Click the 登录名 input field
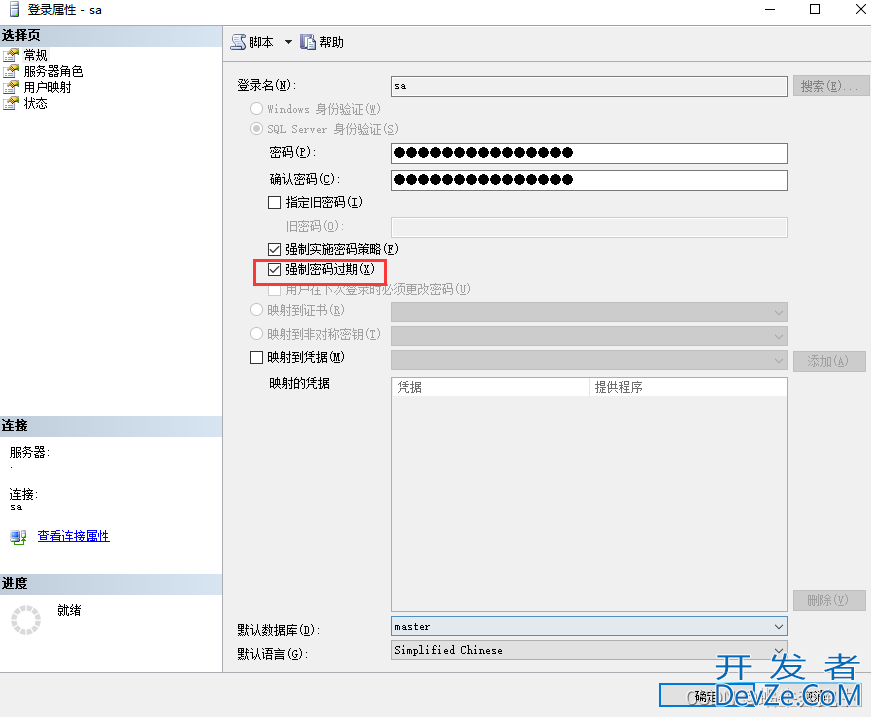Image resolution: width=871 pixels, height=717 pixels. (589, 86)
